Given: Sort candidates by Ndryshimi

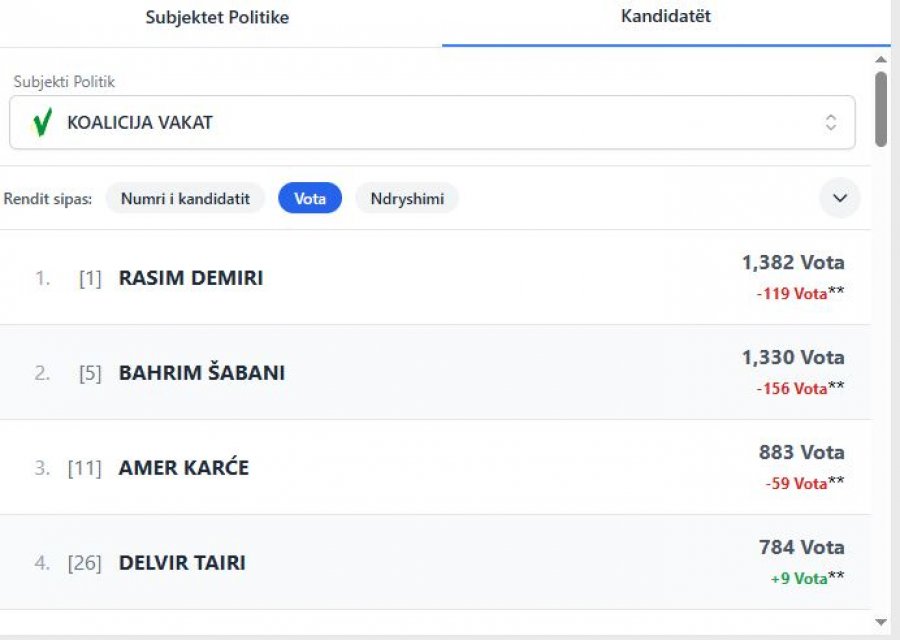Looking at the screenshot, I should 407,198.
